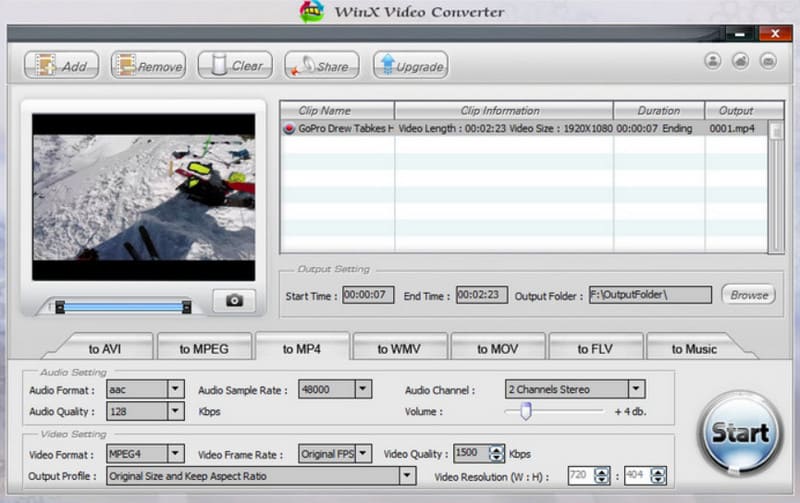Screen dimensions: 800x503
Task: Open the 'to MOV' tab
Action: (497, 349)
